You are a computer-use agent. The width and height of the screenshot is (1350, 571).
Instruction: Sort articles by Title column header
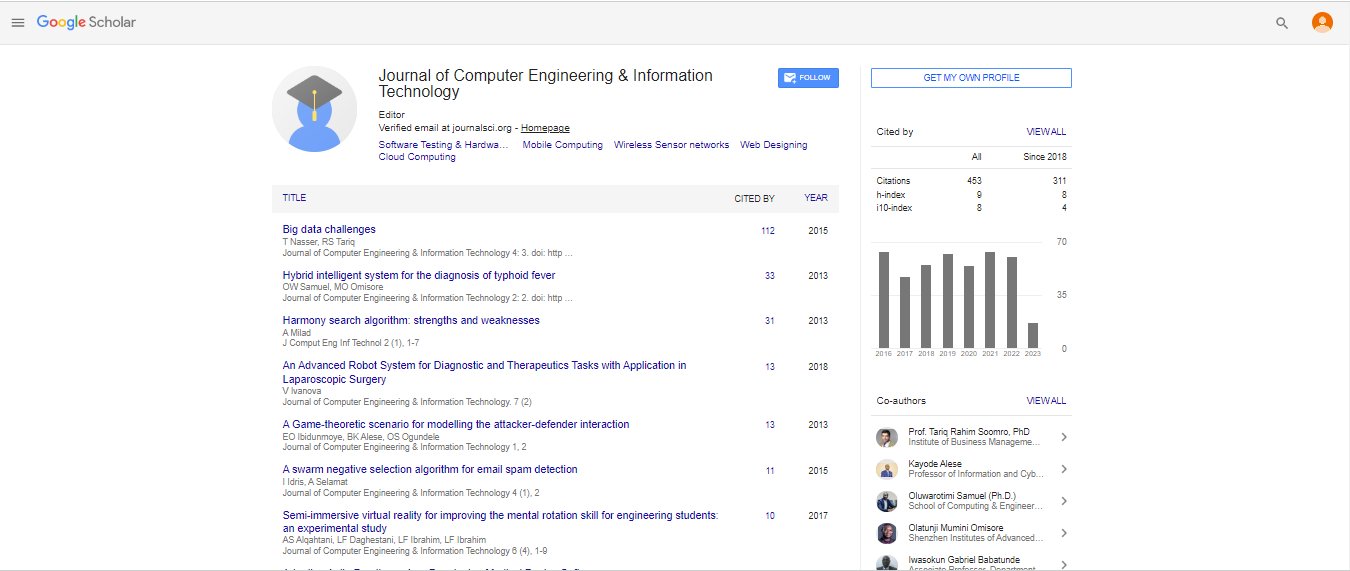[294, 198]
